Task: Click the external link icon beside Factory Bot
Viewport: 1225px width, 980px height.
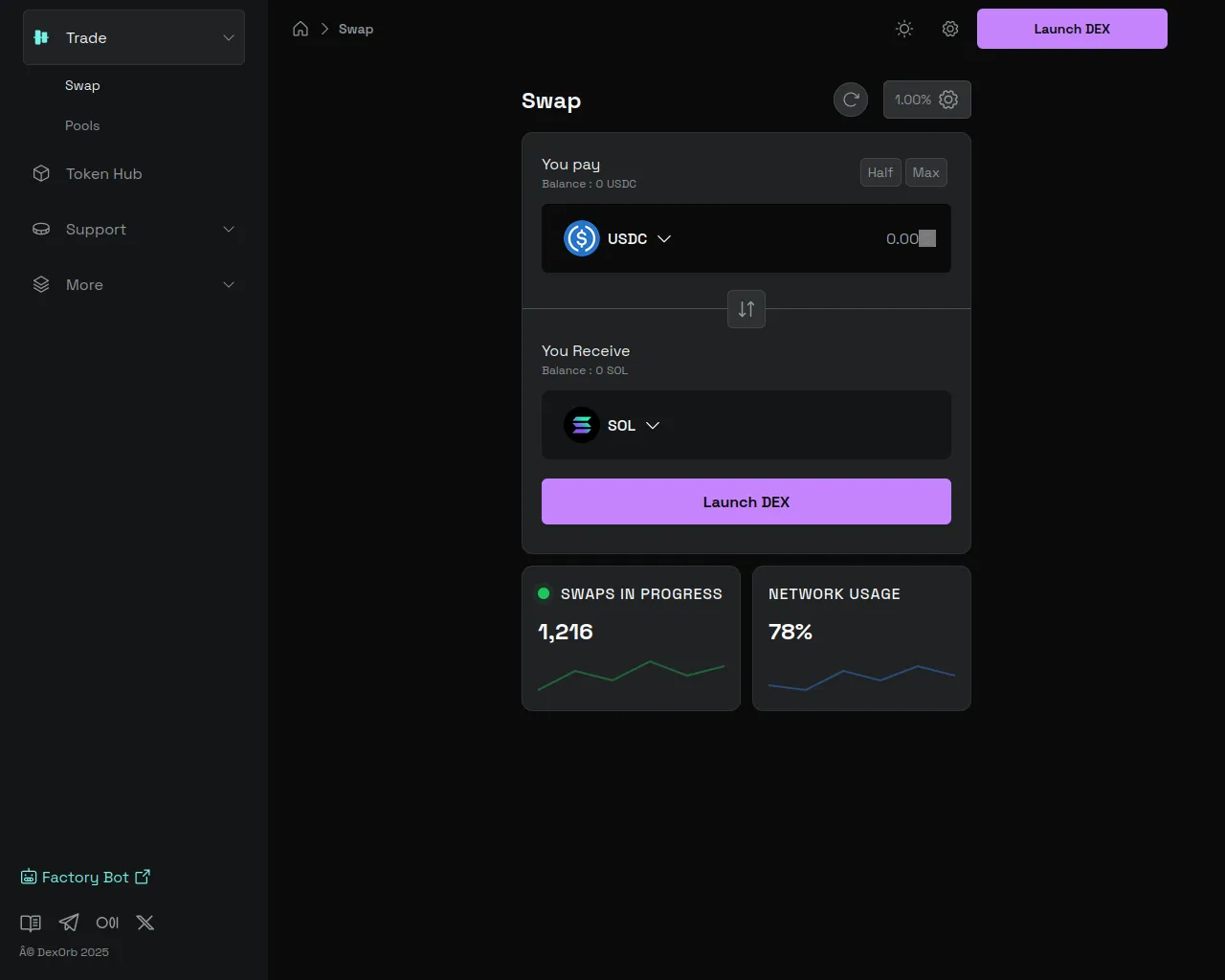Action: pyautogui.click(x=143, y=876)
